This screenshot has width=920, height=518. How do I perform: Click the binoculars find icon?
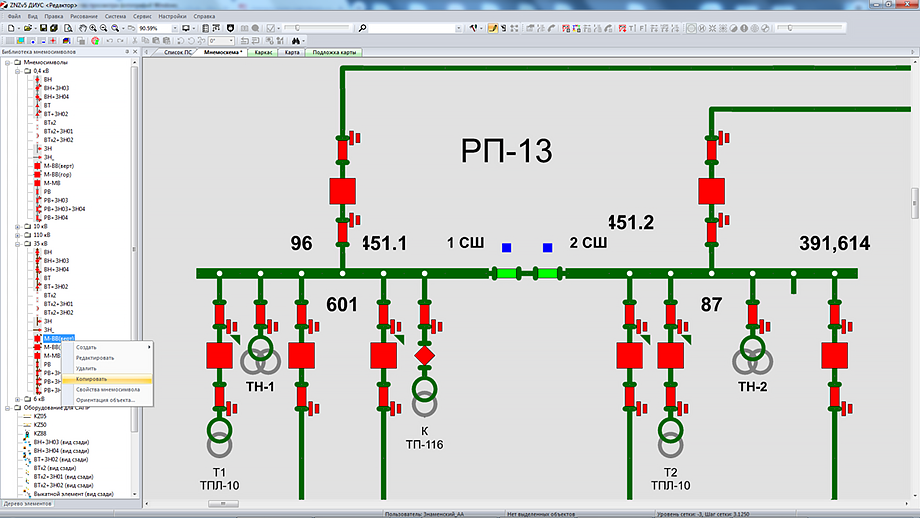296,41
